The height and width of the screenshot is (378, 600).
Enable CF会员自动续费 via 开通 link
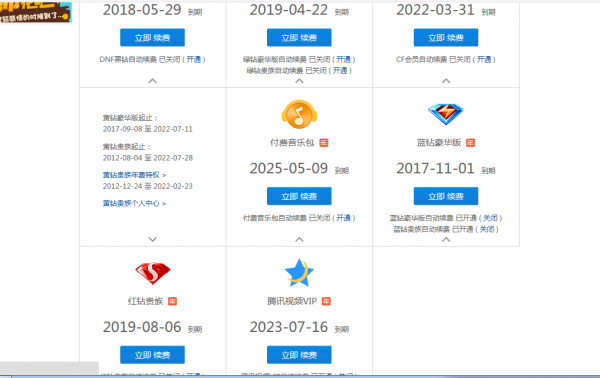(x=484, y=59)
